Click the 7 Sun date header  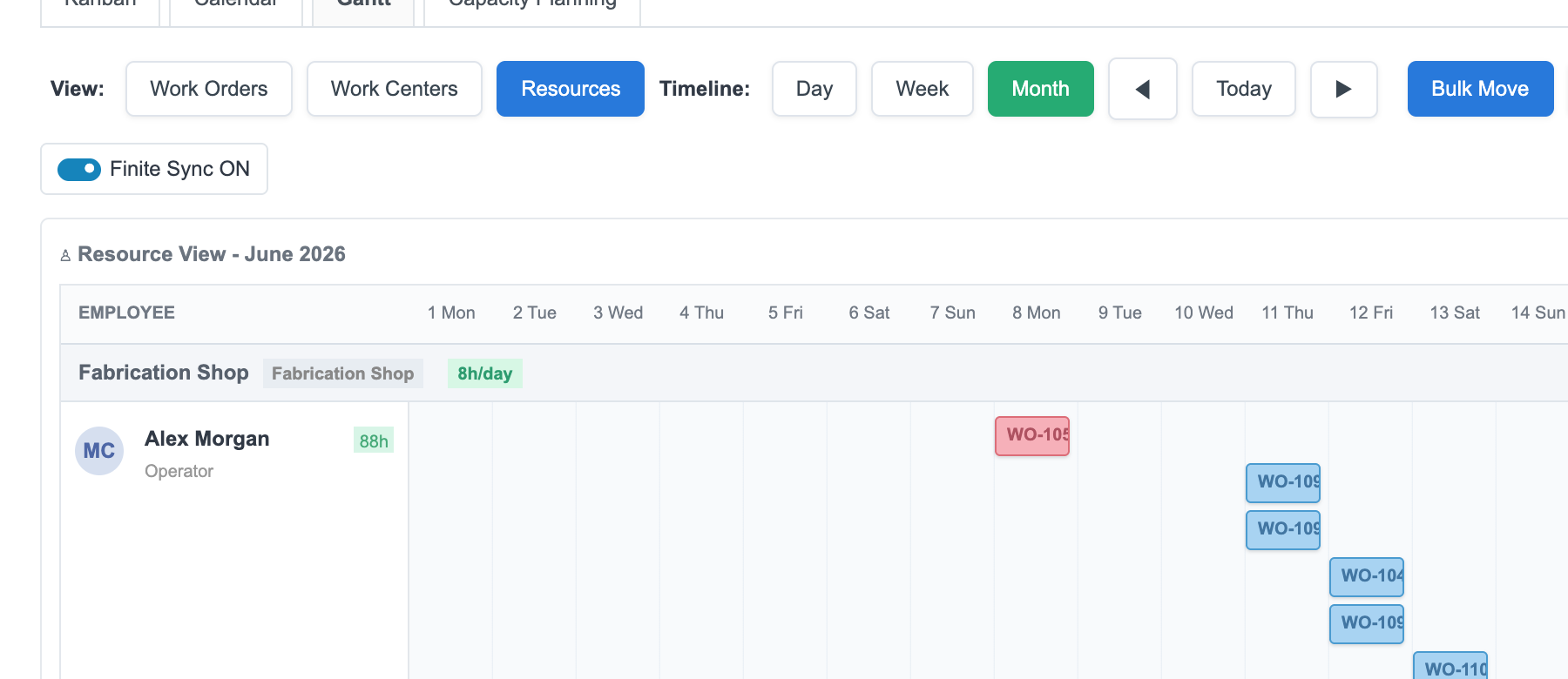pyautogui.click(x=953, y=313)
